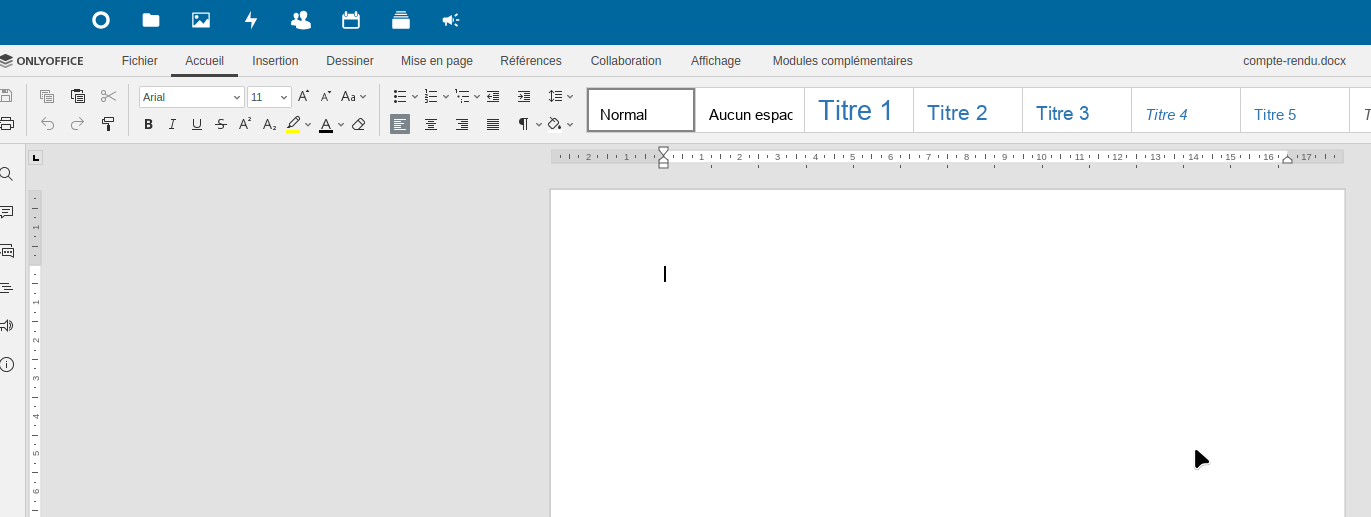Image resolution: width=1371 pixels, height=517 pixels.
Task: Open the Chat panel in sidebar
Action: [7, 251]
